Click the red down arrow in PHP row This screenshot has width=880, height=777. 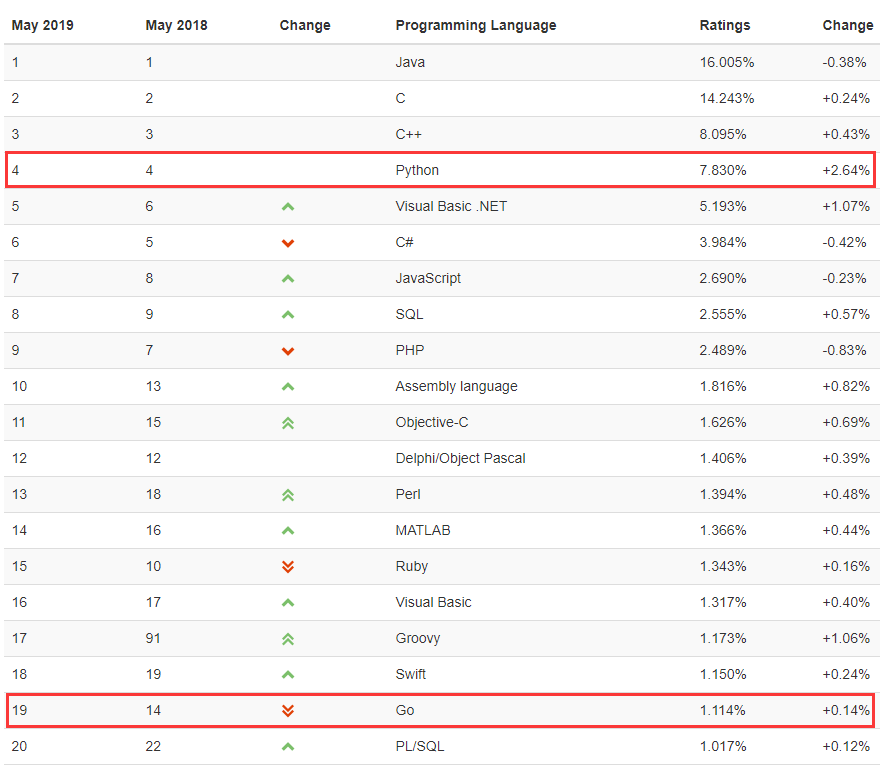tap(288, 351)
